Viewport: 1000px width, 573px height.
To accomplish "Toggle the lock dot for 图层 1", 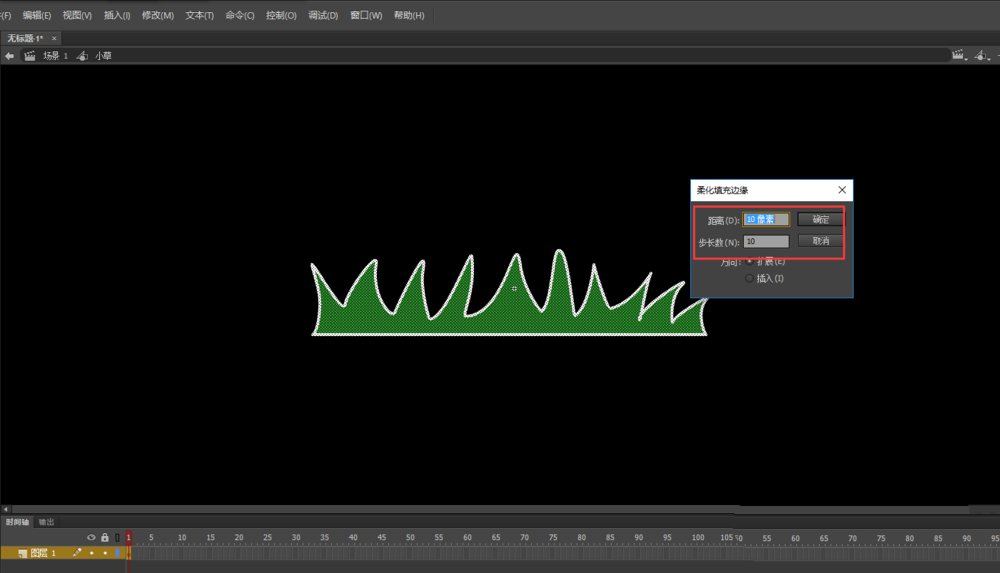I will (105, 552).
